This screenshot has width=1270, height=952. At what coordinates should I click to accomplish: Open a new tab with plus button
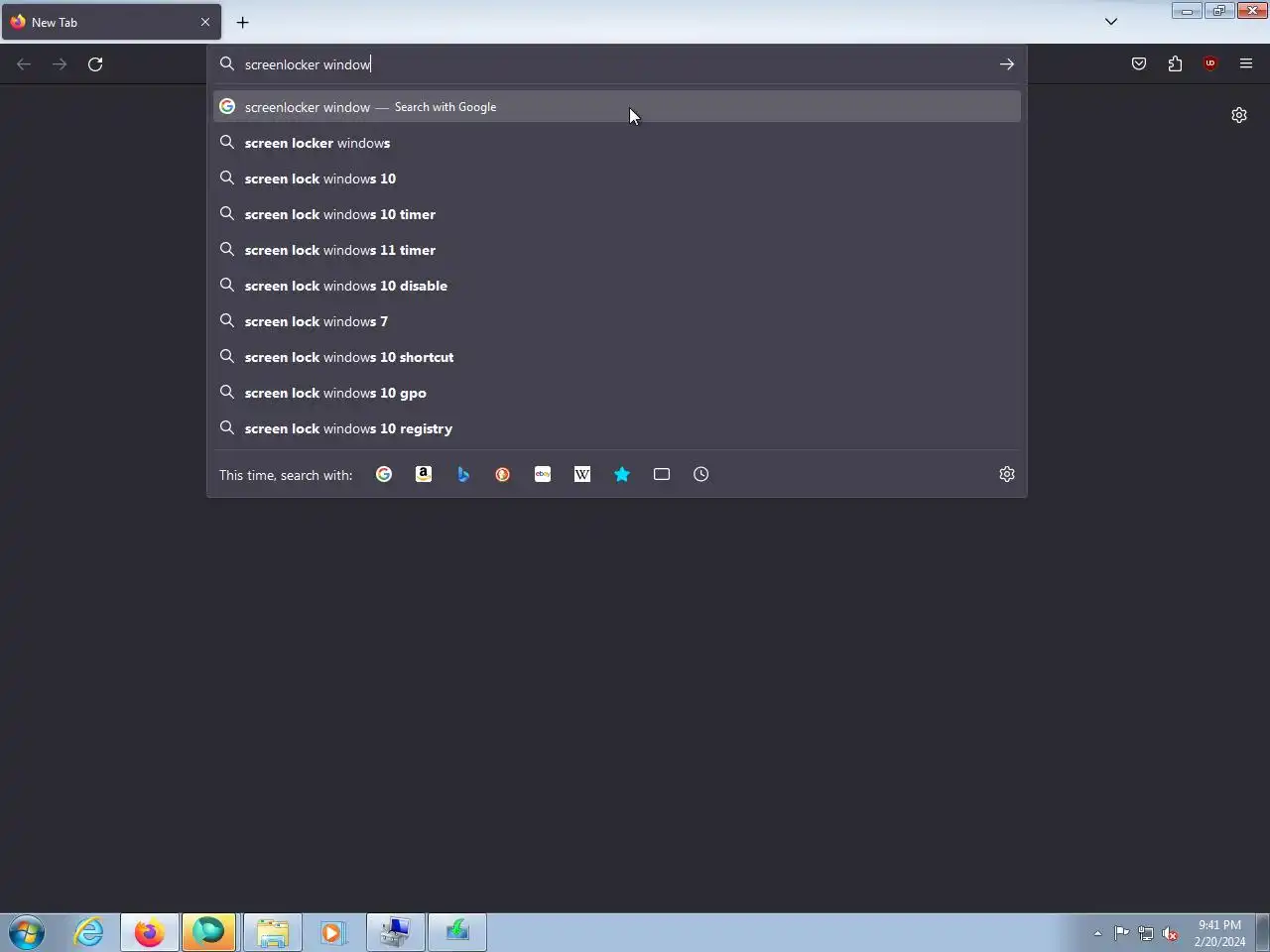pos(243,22)
